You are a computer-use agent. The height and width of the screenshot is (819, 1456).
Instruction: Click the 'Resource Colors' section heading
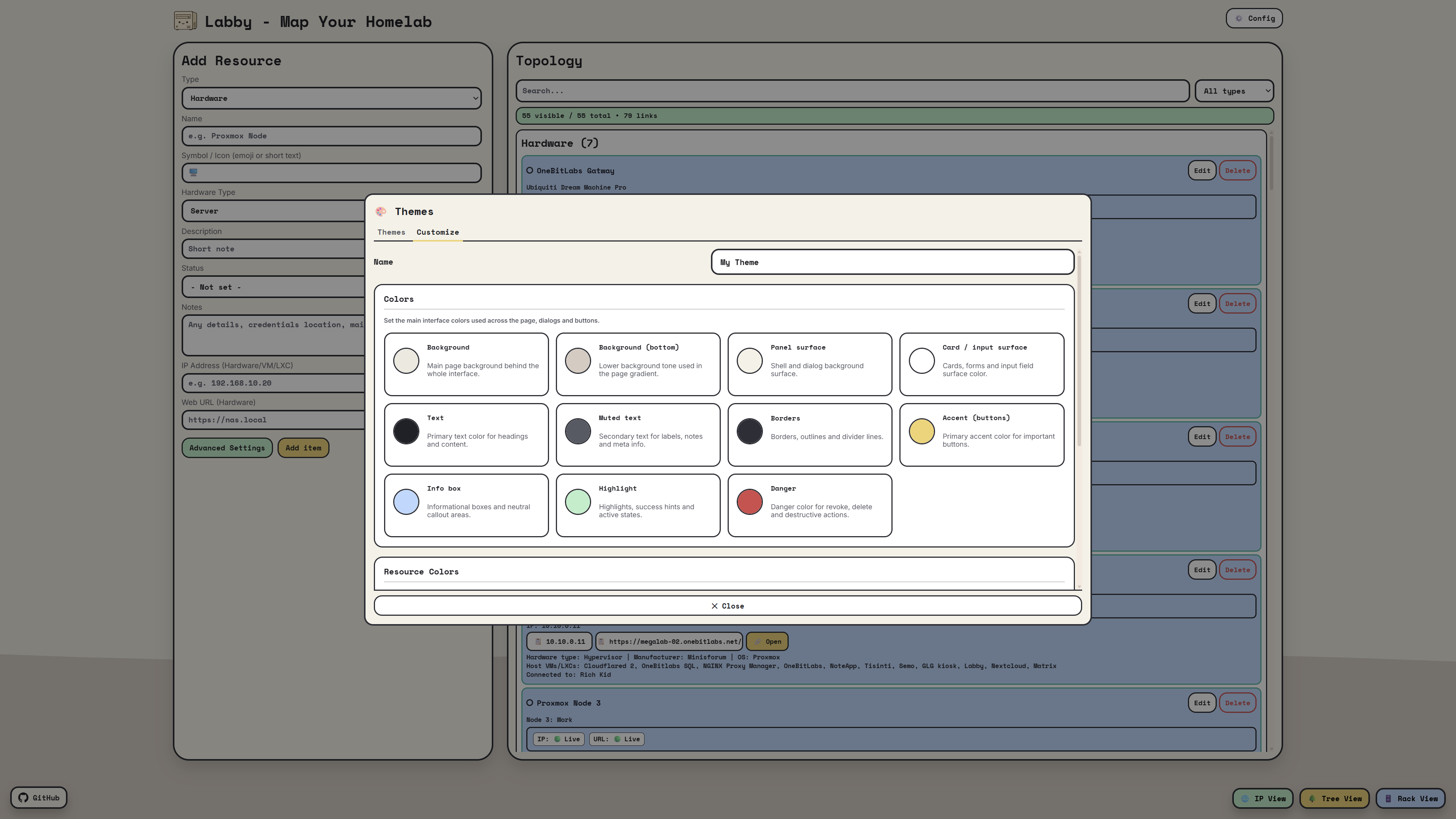pyautogui.click(x=421, y=571)
